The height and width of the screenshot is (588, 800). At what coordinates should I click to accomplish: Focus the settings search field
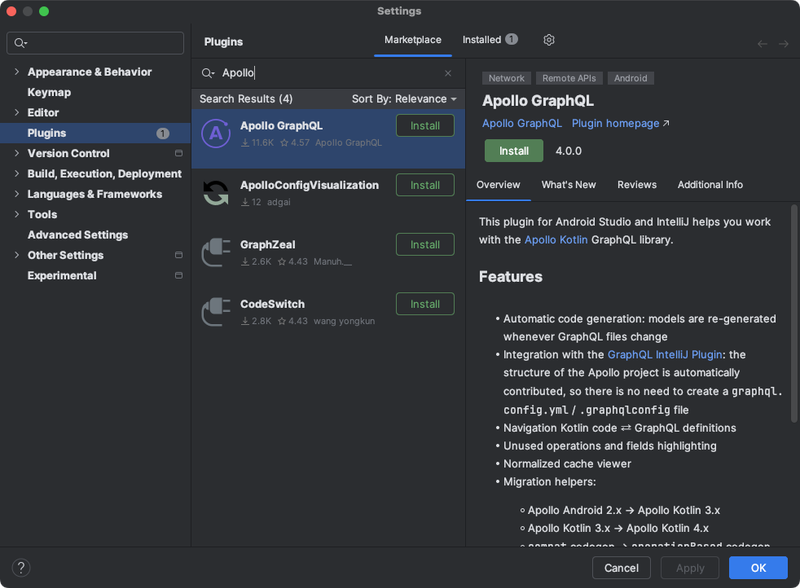coord(95,43)
